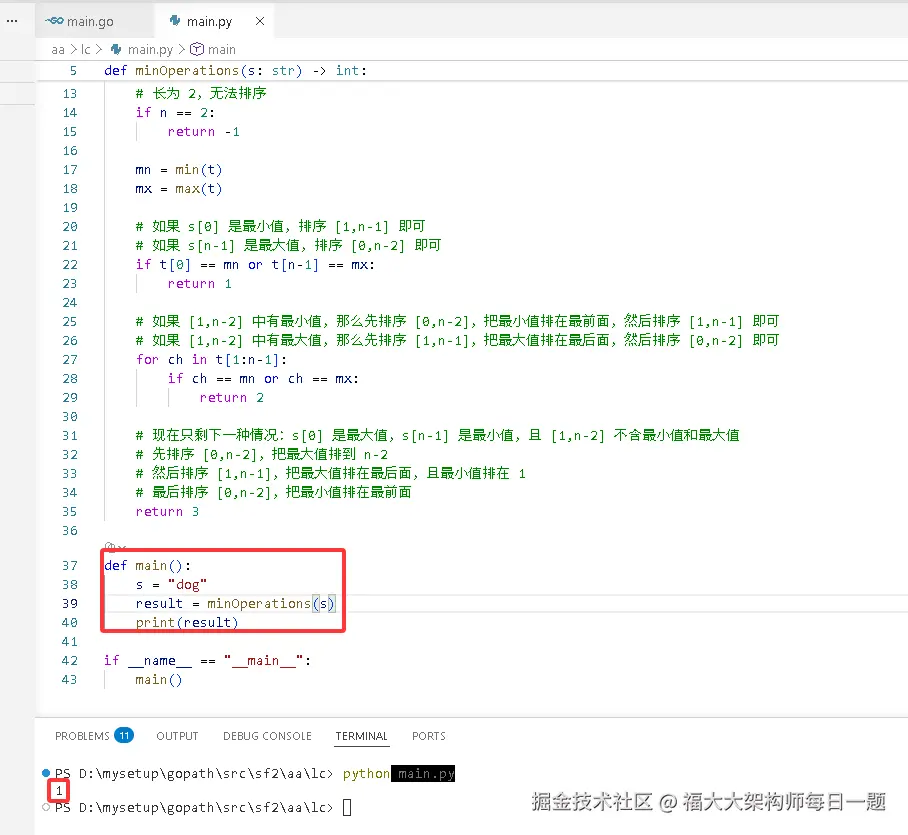908x835 pixels.
Task: Click the 'return 1' line
Action: 200,284
